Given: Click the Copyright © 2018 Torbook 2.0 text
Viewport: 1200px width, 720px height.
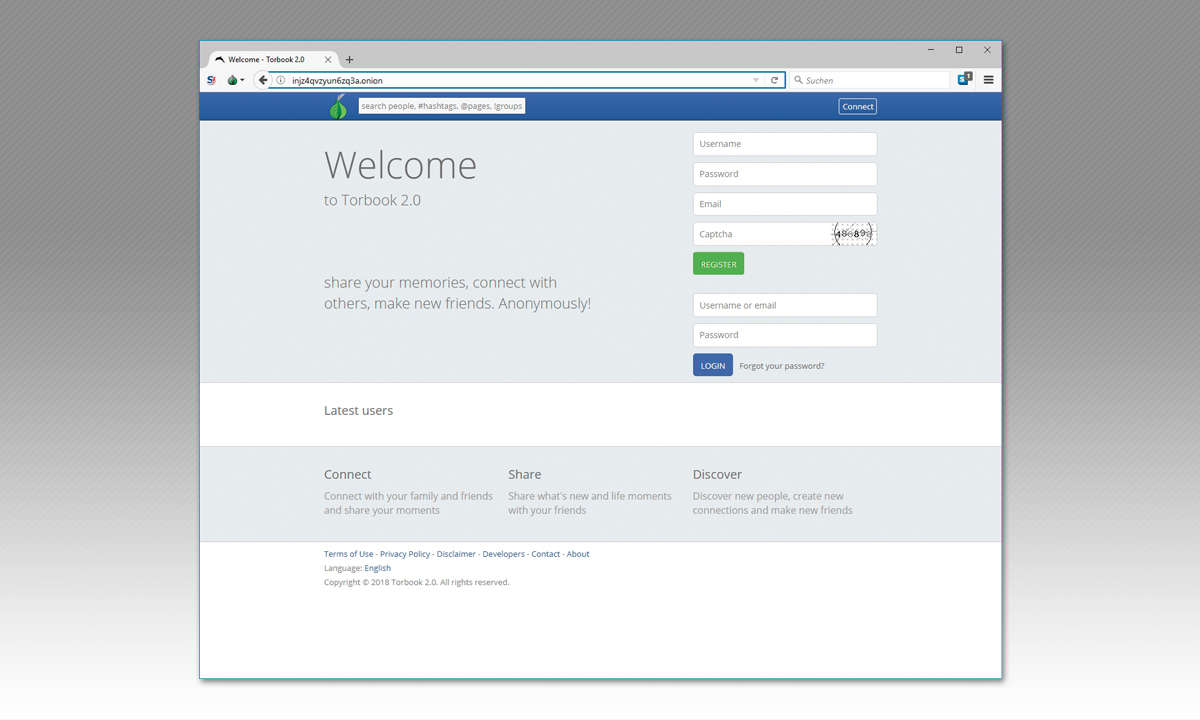Looking at the screenshot, I should pos(416,582).
